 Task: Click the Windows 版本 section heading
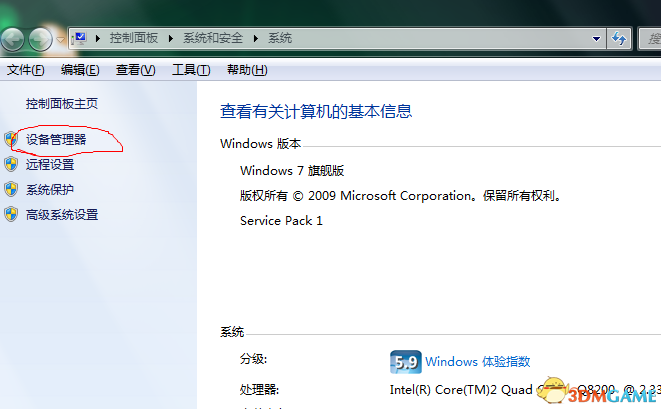click(x=261, y=144)
